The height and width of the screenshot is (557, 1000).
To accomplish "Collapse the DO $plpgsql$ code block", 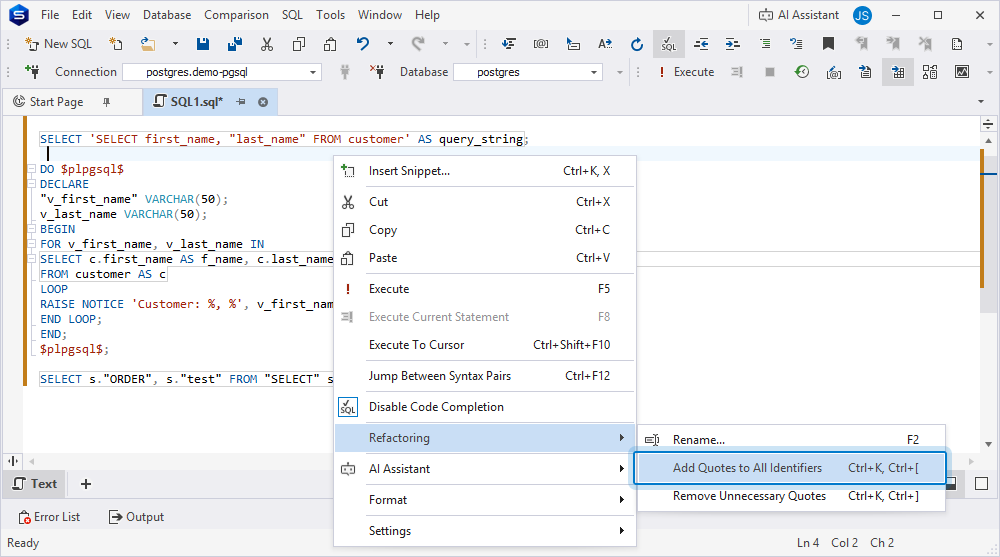I will pyautogui.click(x=31, y=169).
